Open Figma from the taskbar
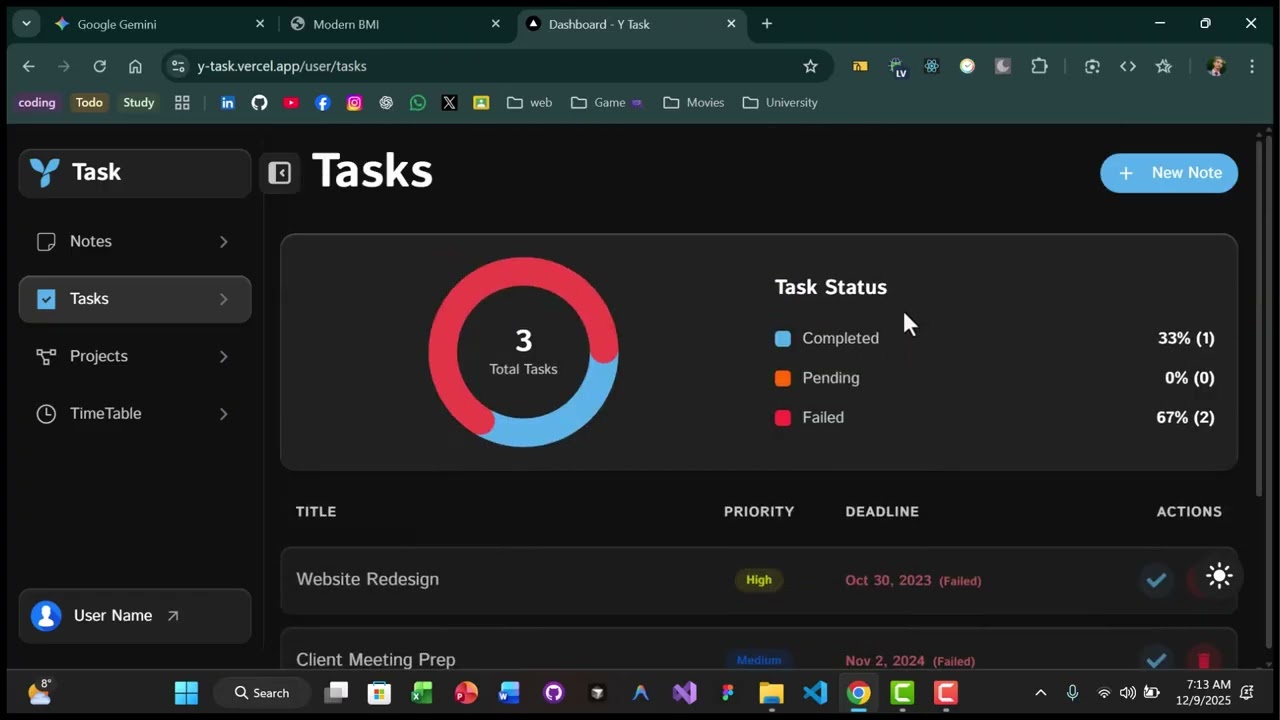The image size is (1280, 720). 727,693
